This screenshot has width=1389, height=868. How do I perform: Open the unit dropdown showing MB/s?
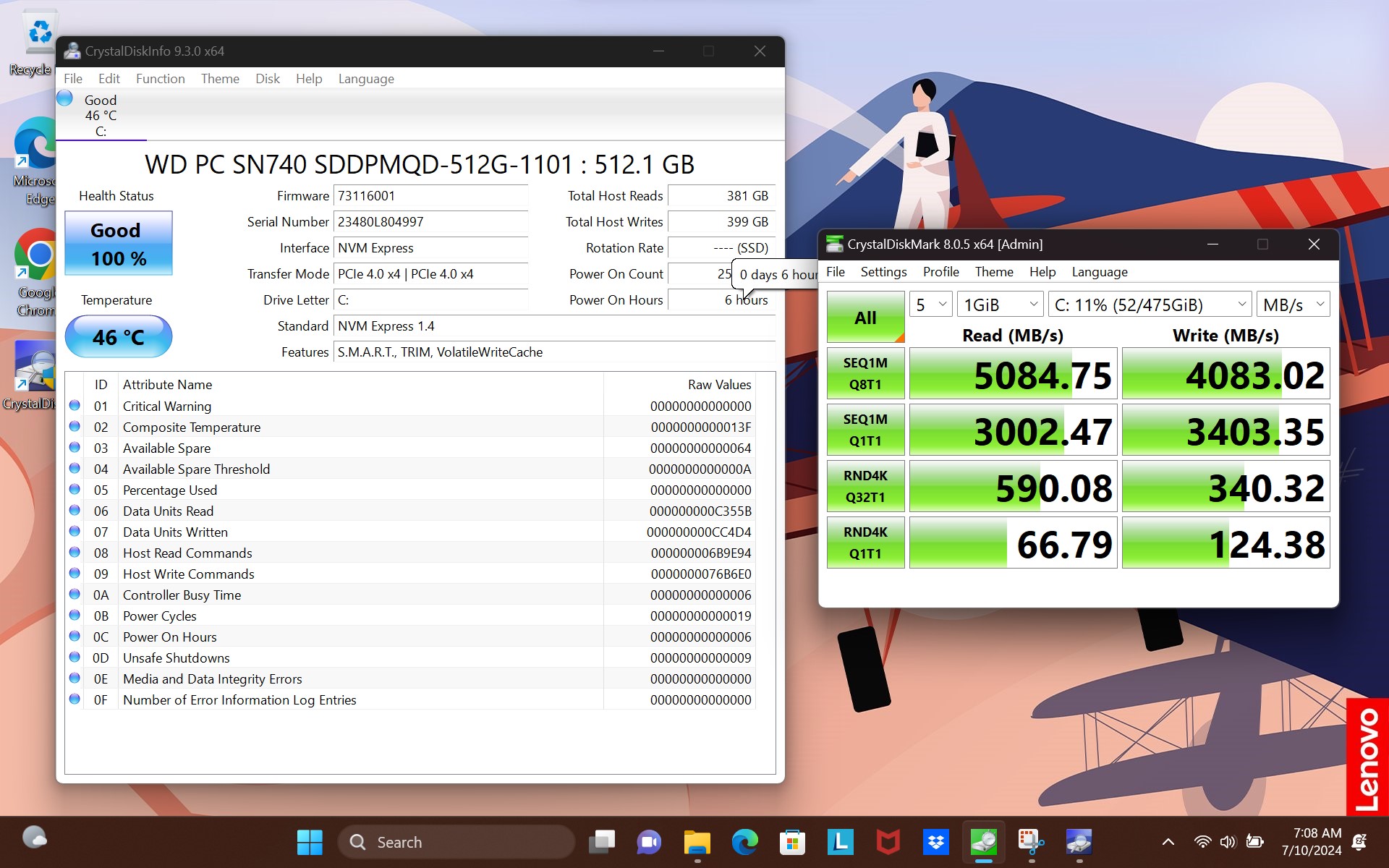1293,305
